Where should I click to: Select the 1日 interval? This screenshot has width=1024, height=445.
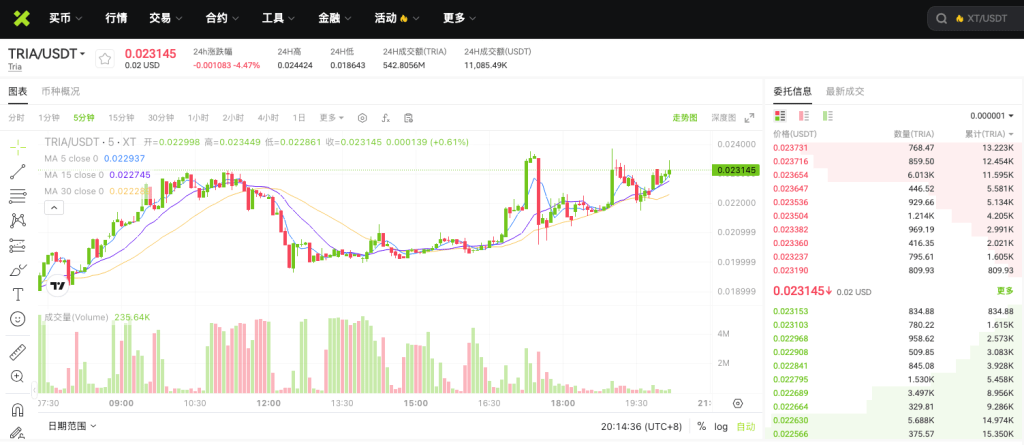[x=298, y=118]
